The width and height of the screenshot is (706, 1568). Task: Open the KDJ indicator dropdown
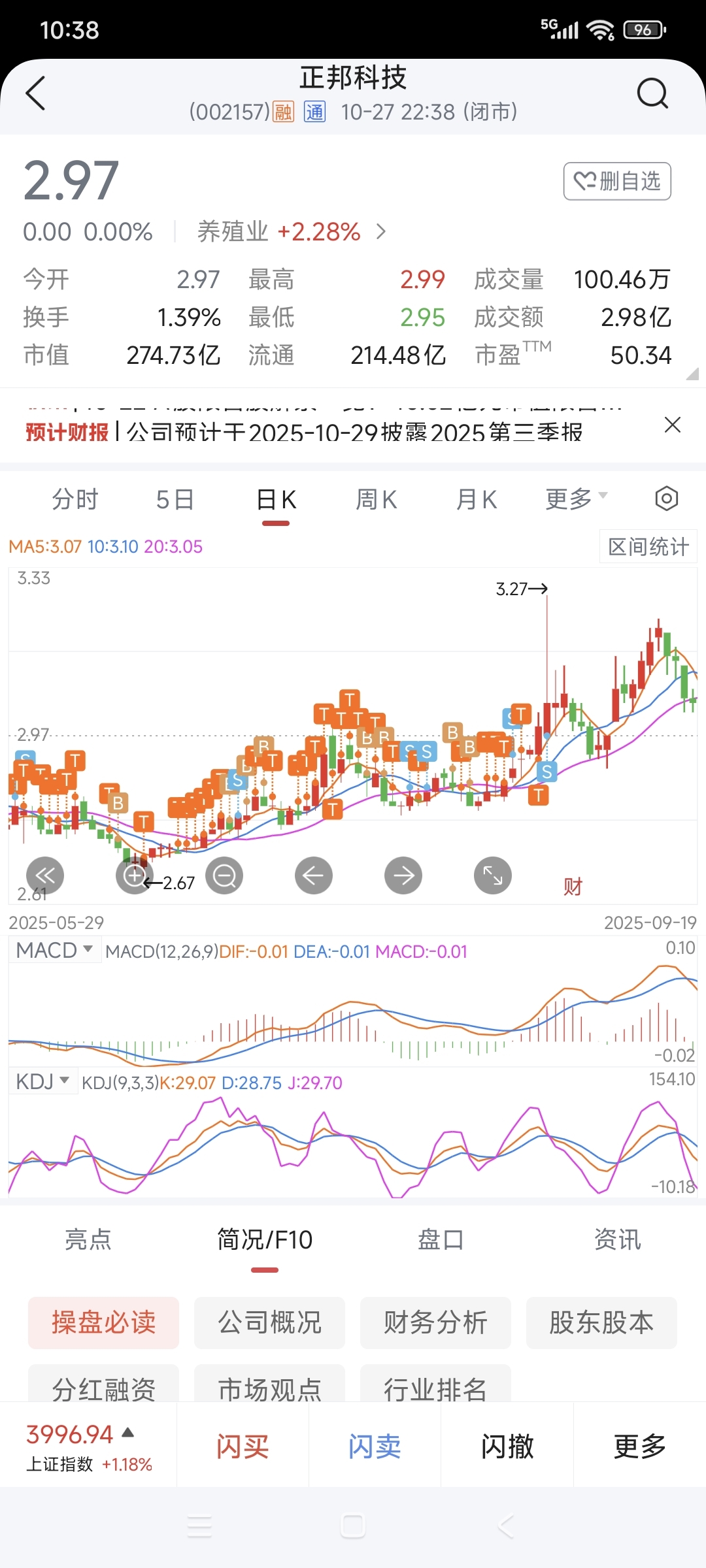pyautogui.click(x=42, y=1081)
